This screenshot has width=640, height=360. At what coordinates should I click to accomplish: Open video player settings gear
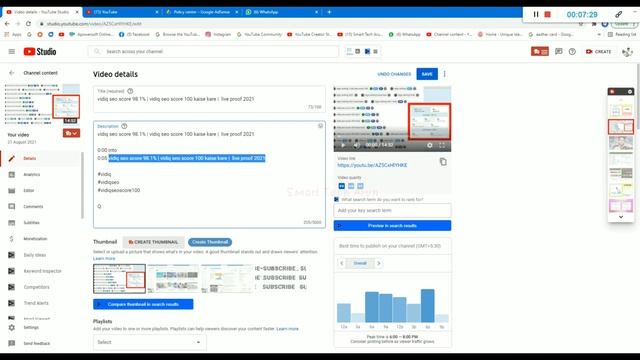[429, 145]
